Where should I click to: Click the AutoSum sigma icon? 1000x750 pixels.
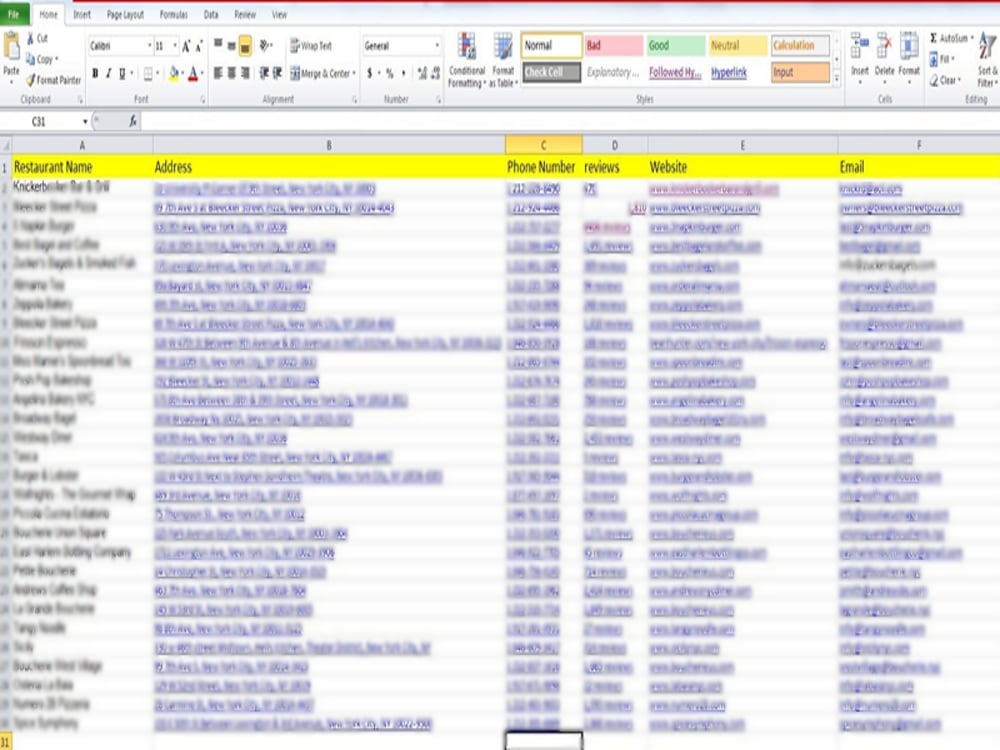pyautogui.click(x=934, y=38)
